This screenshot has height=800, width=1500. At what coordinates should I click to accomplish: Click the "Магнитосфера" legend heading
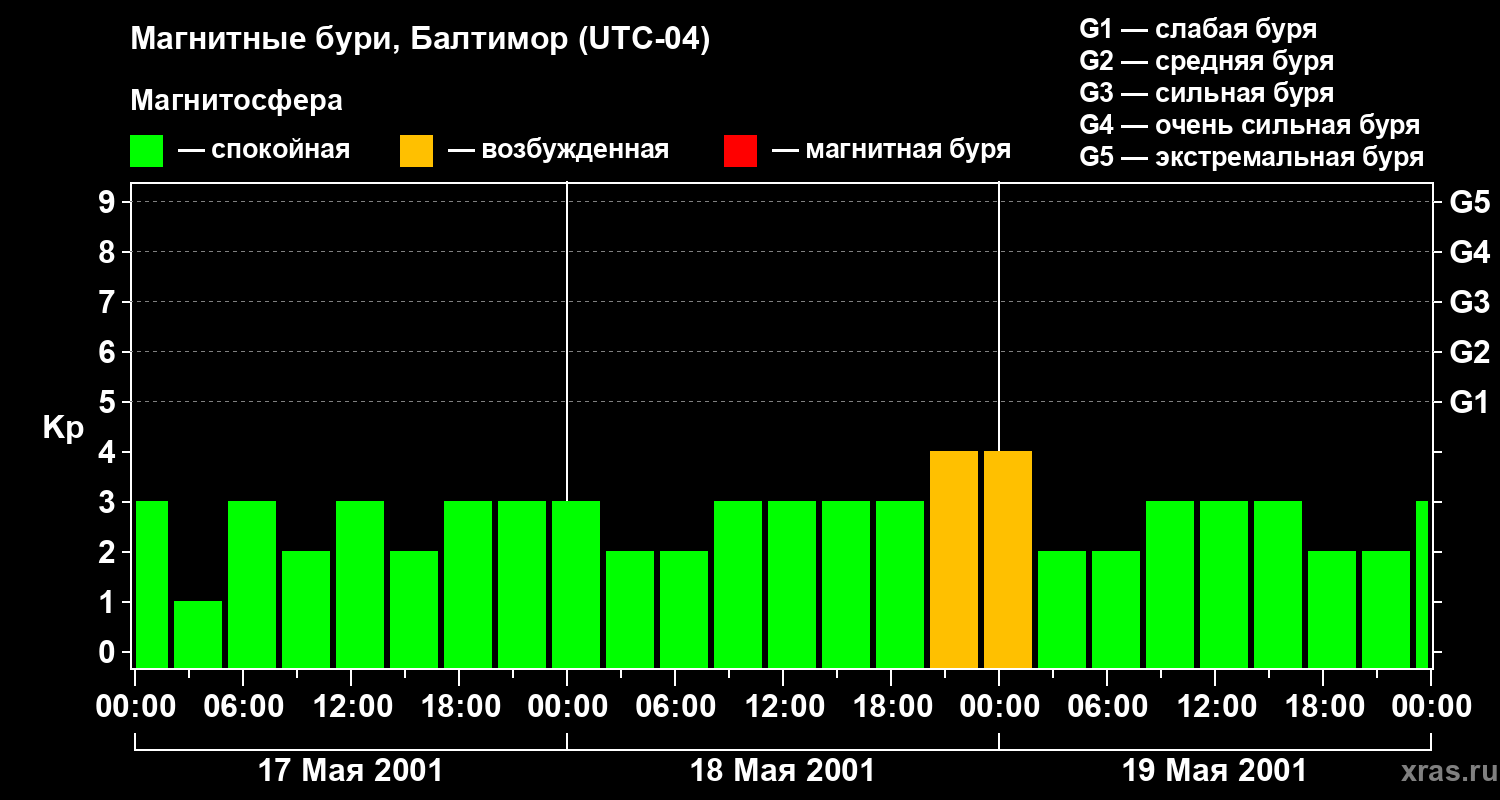(x=236, y=101)
